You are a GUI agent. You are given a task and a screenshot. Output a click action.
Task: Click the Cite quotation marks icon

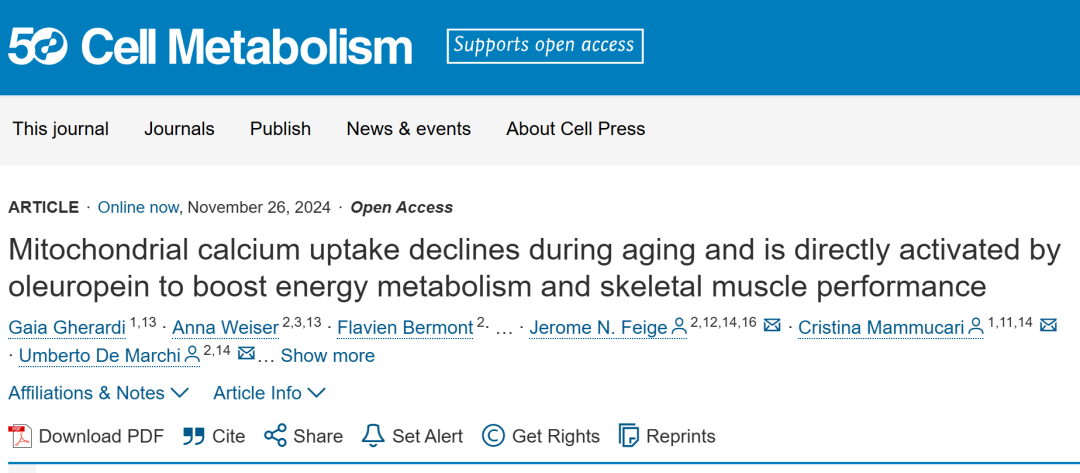(x=194, y=436)
